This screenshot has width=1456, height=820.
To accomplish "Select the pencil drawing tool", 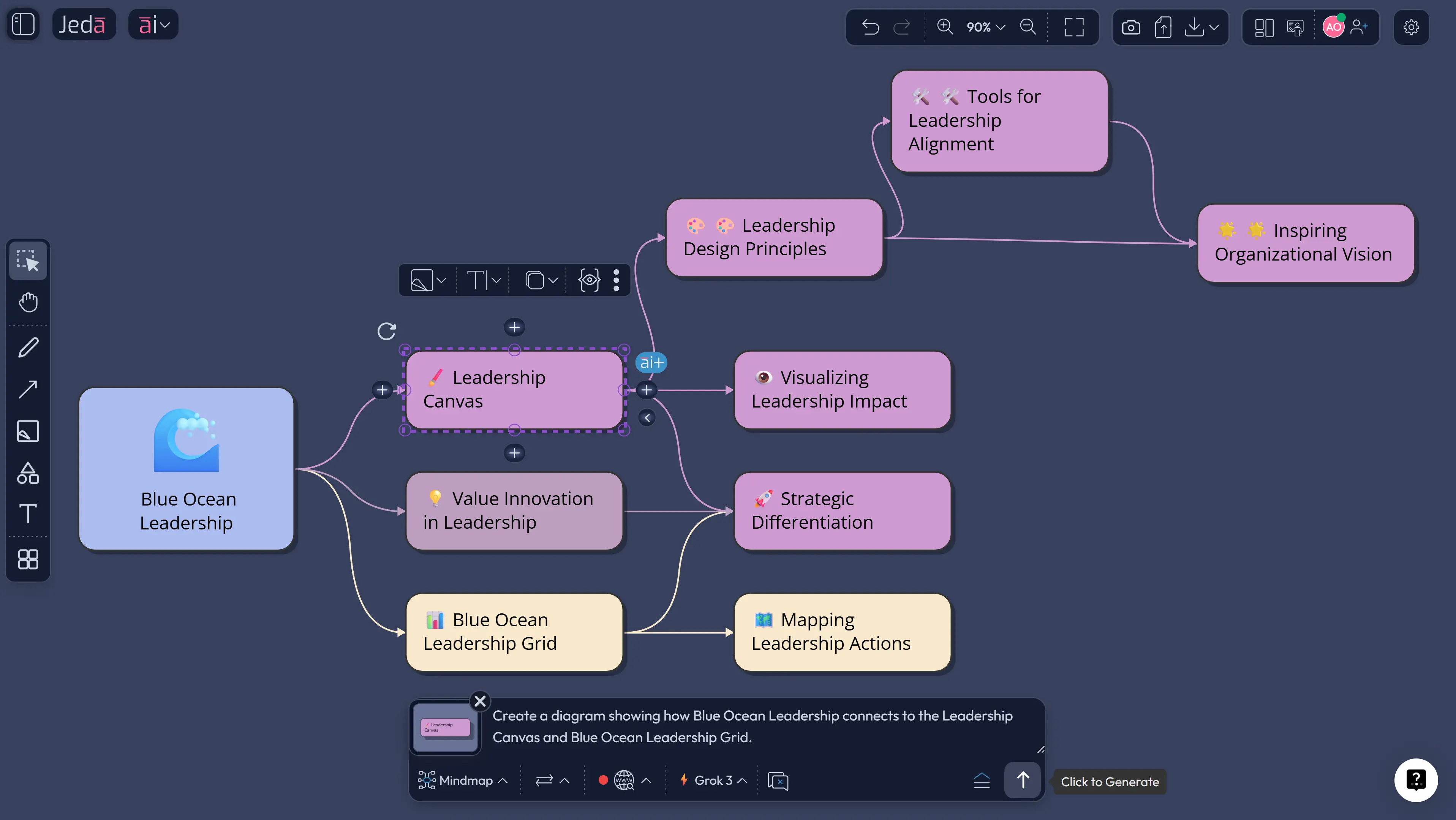I will (x=28, y=347).
